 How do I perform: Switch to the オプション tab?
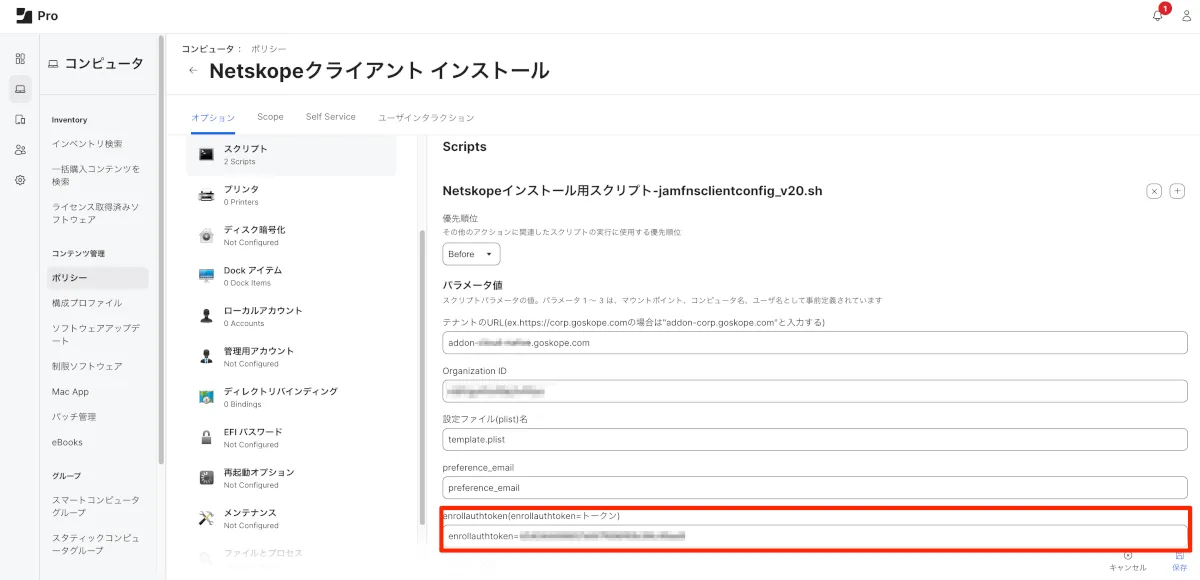(x=213, y=118)
